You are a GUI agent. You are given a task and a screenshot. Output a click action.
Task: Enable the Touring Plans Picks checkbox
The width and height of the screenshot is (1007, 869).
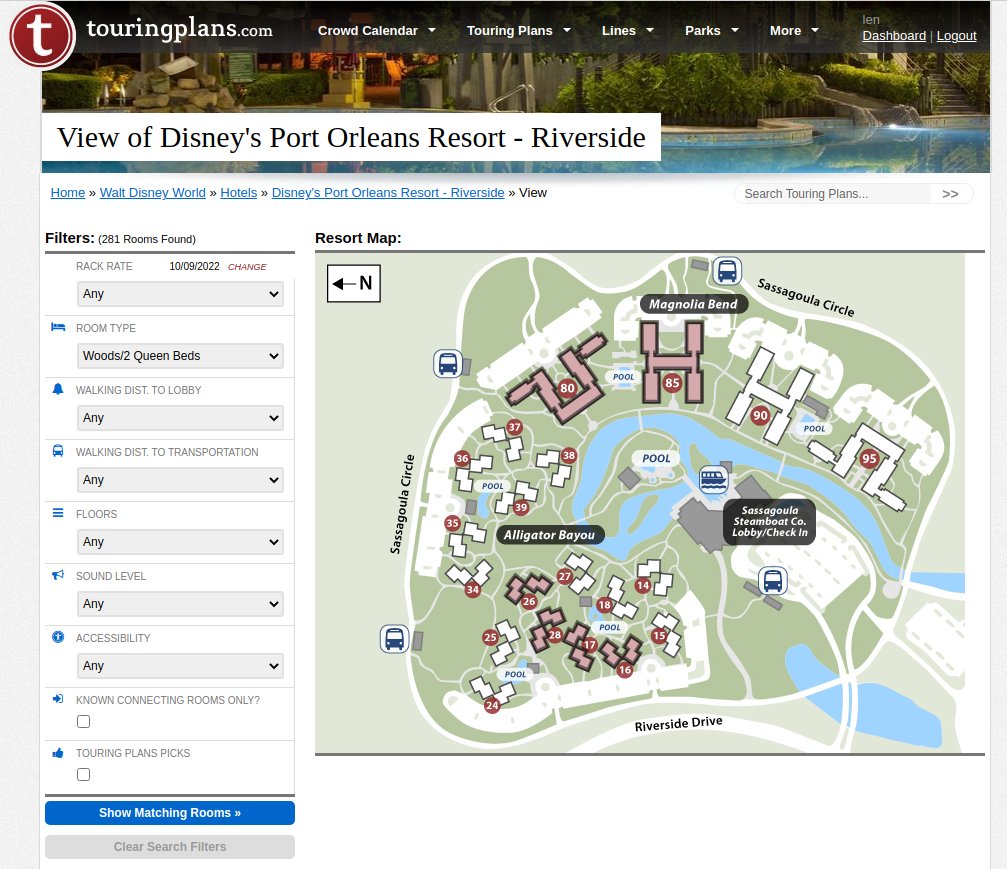tap(83, 775)
